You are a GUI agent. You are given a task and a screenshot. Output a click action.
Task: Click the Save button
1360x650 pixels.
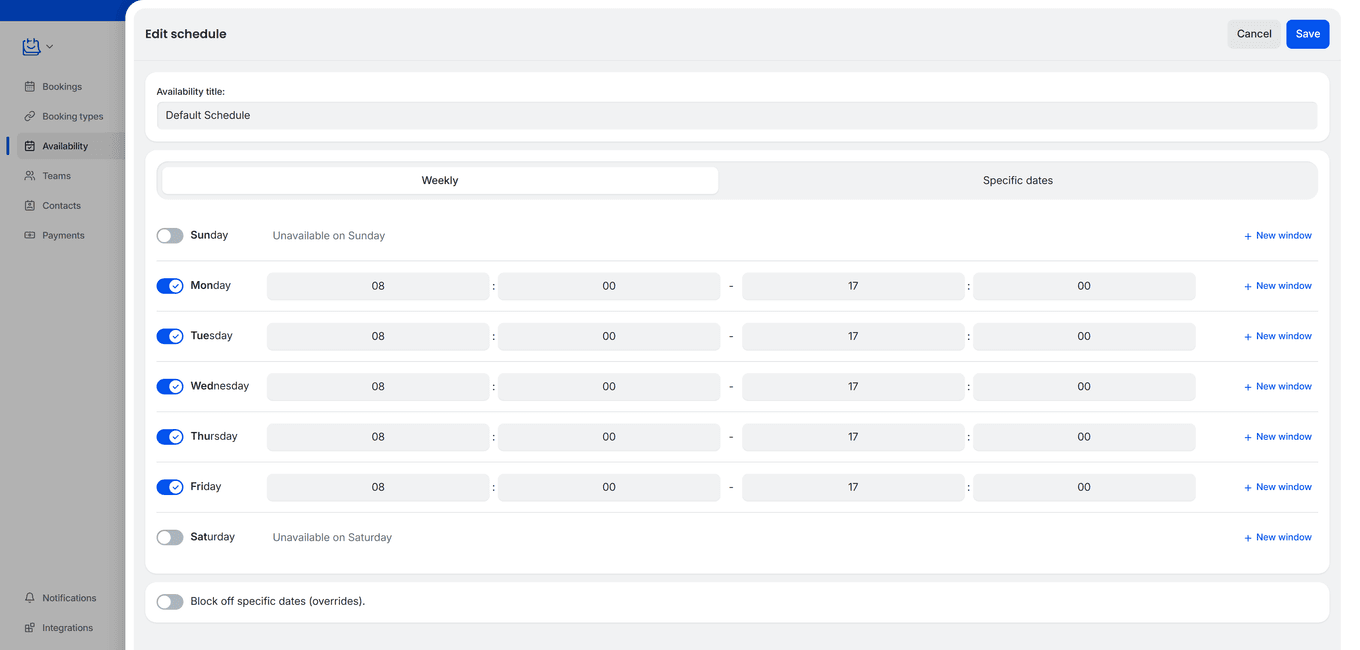tap(1307, 33)
